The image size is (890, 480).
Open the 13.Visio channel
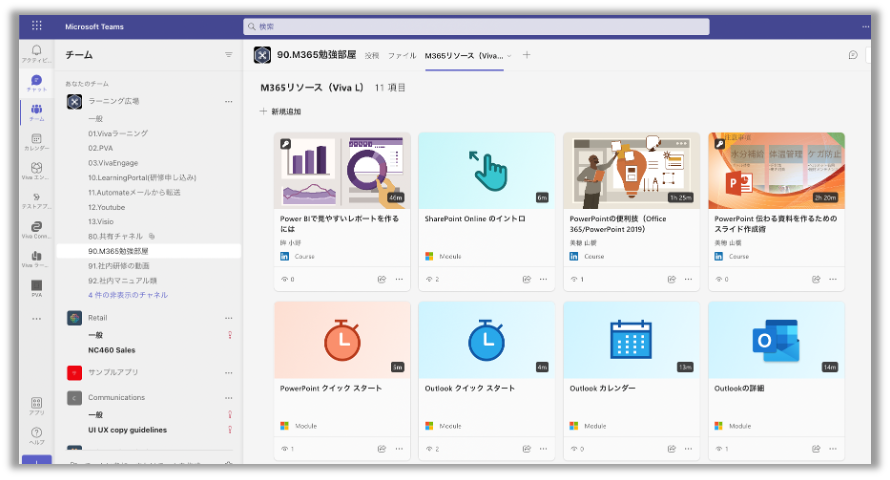tap(101, 221)
